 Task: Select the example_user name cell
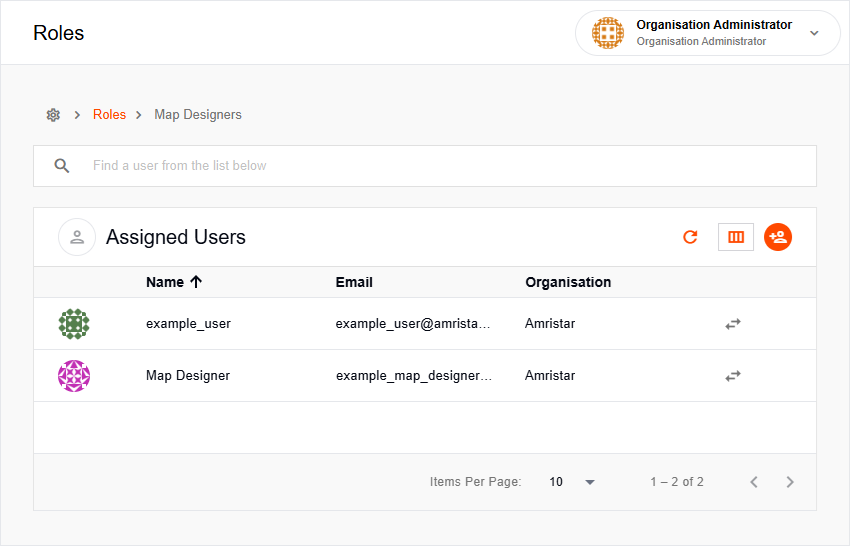click(188, 324)
